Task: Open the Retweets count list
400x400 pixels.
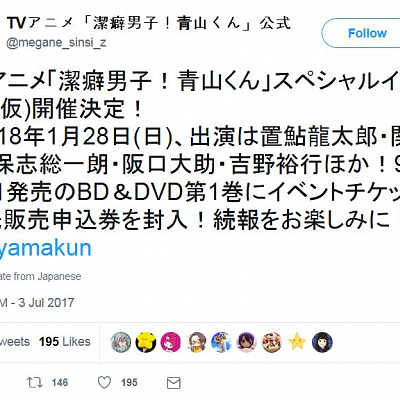Action: click(x=15, y=342)
